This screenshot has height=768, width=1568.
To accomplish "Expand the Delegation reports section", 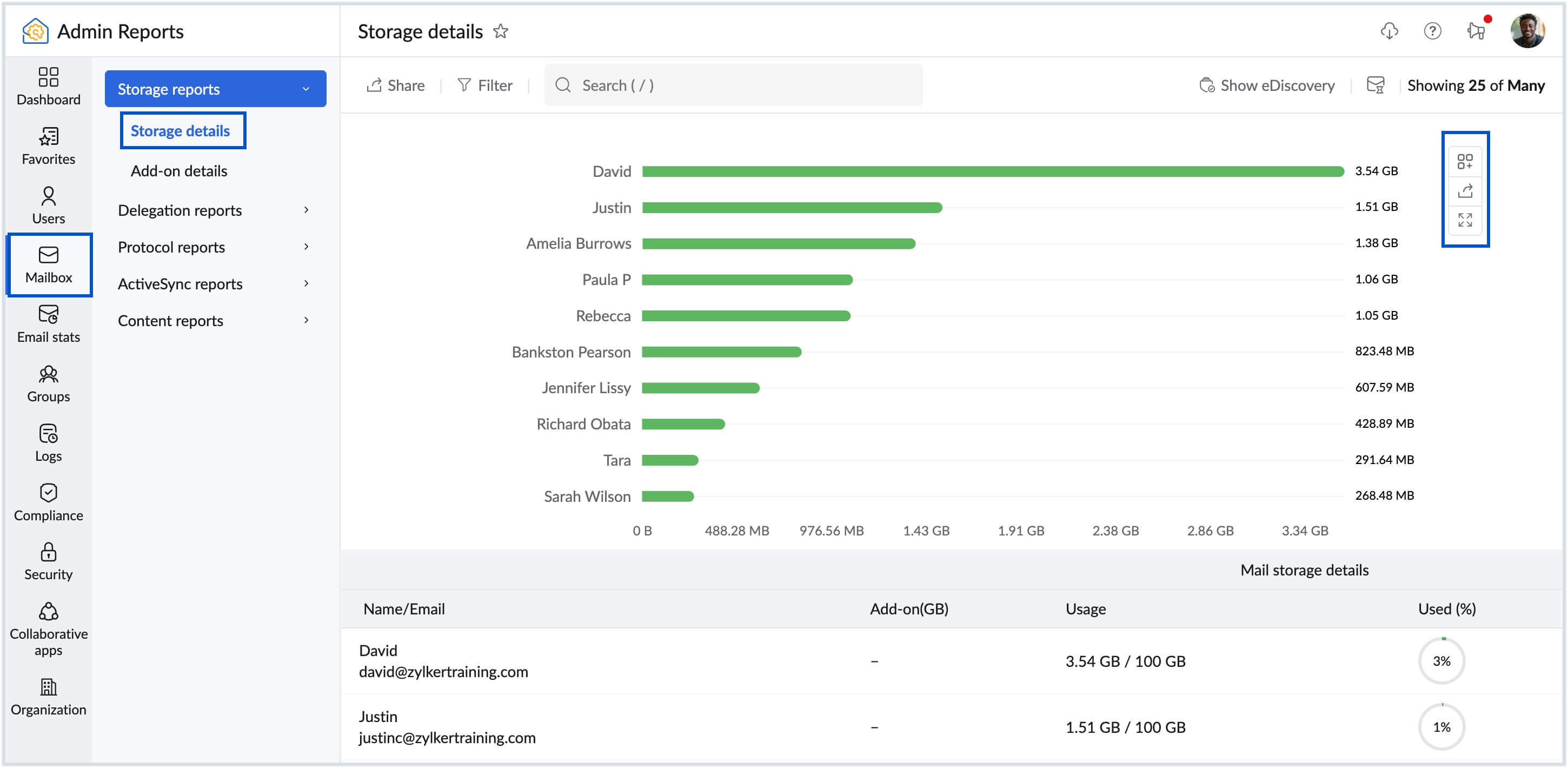I will pos(180,209).
